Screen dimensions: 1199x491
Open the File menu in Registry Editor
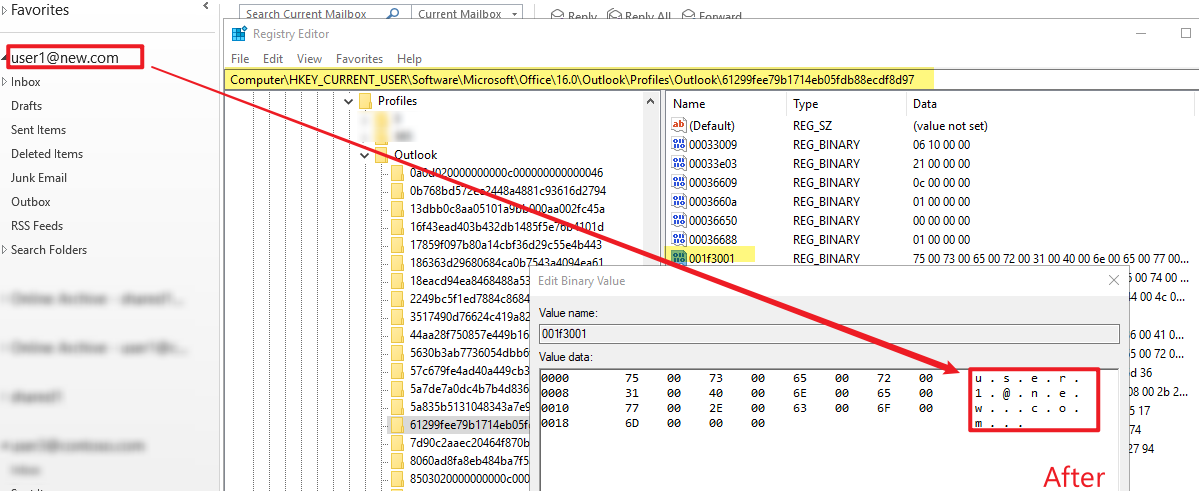click(x=239, y=59)
